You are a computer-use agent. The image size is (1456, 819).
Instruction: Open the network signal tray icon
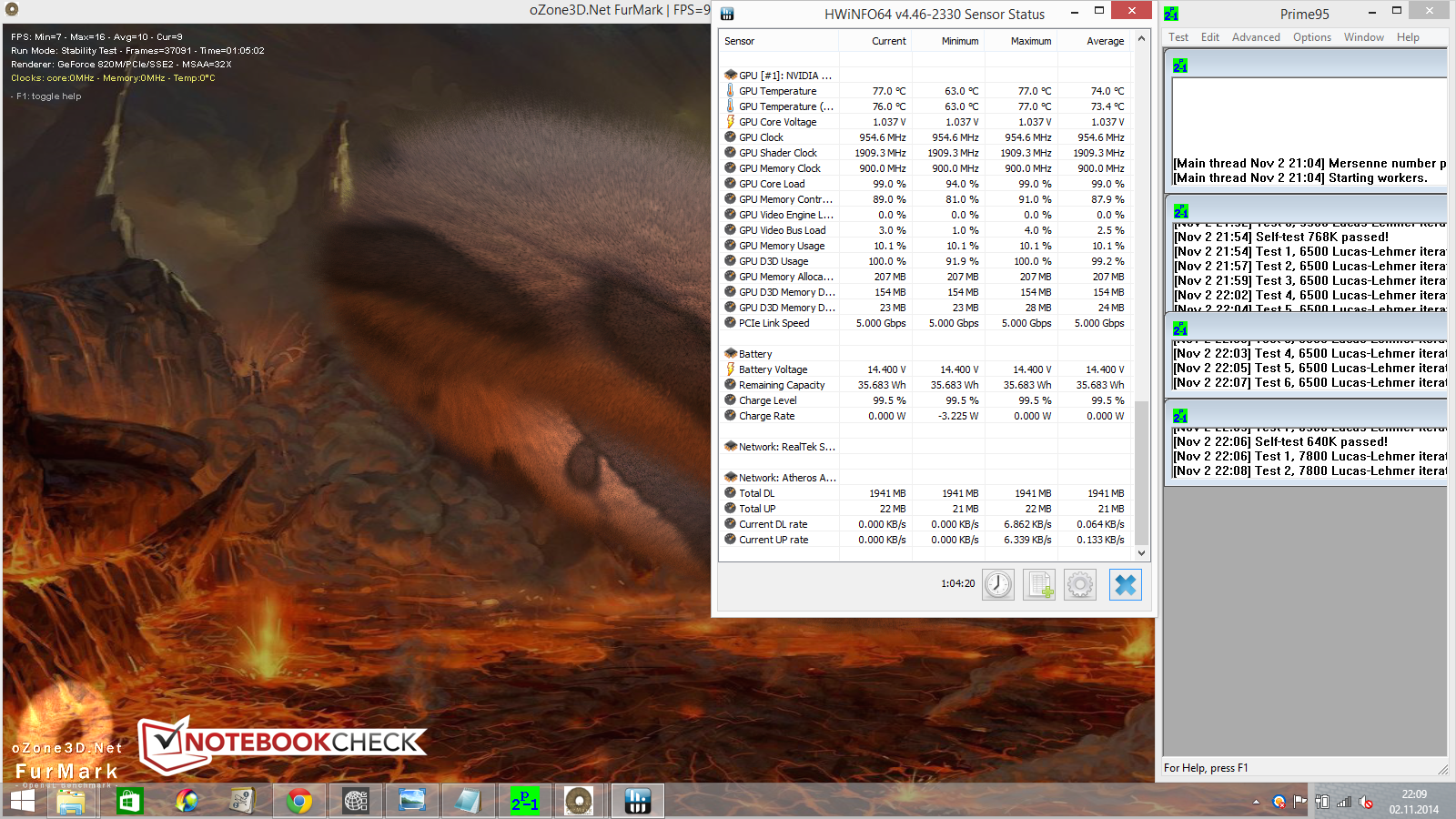[1344, 802]
